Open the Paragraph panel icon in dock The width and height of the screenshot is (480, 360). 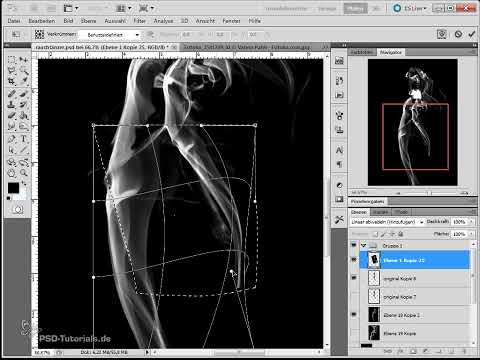(339, 164)
